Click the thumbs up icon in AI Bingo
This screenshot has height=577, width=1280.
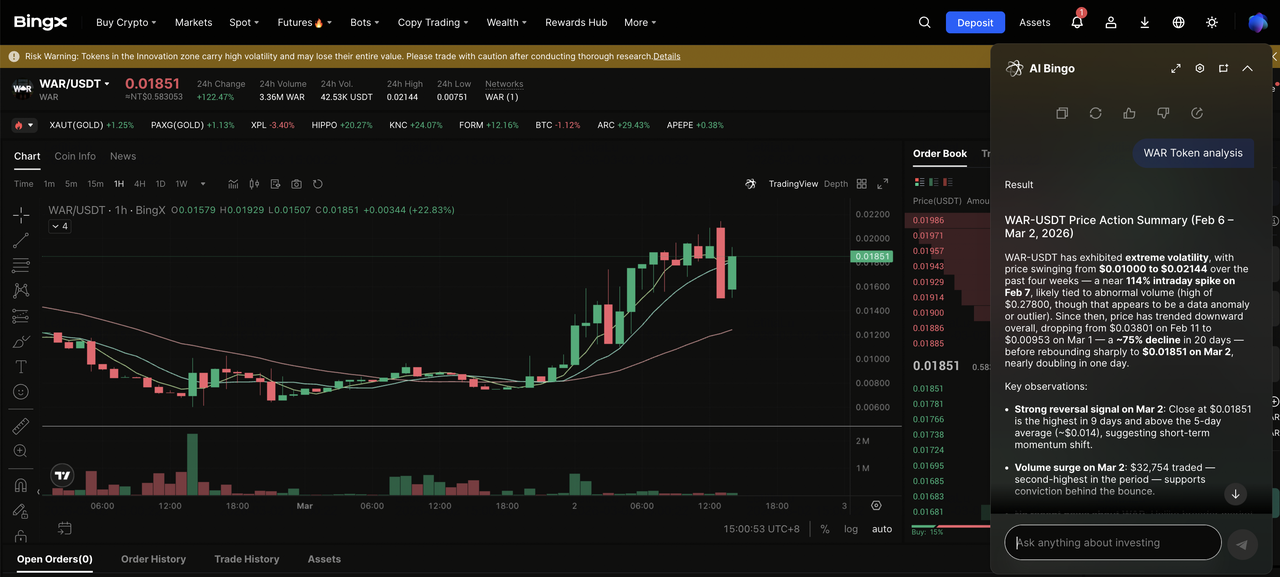click(x=1129, y=113)
